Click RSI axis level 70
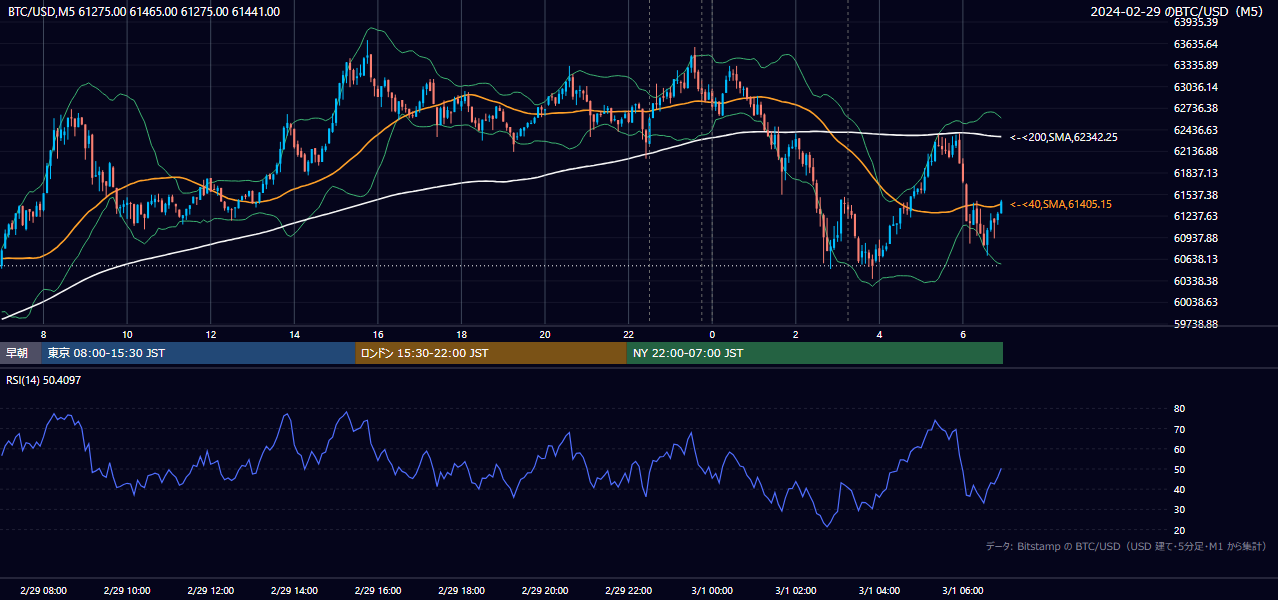The width and height of the screenshot is (1278, 600). 1179,429
